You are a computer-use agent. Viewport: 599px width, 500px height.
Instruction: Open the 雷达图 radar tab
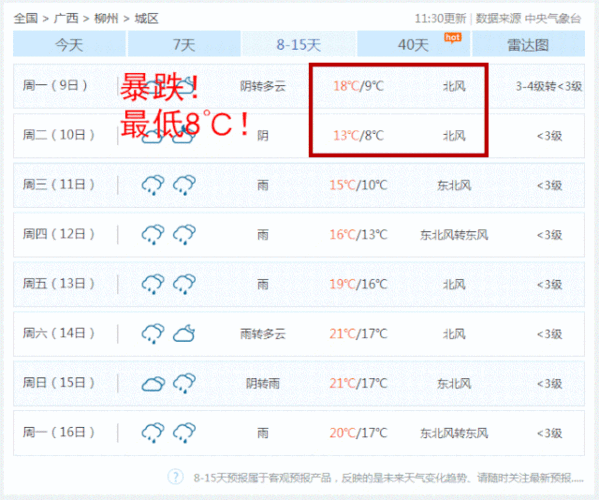(x=528, y=44)
